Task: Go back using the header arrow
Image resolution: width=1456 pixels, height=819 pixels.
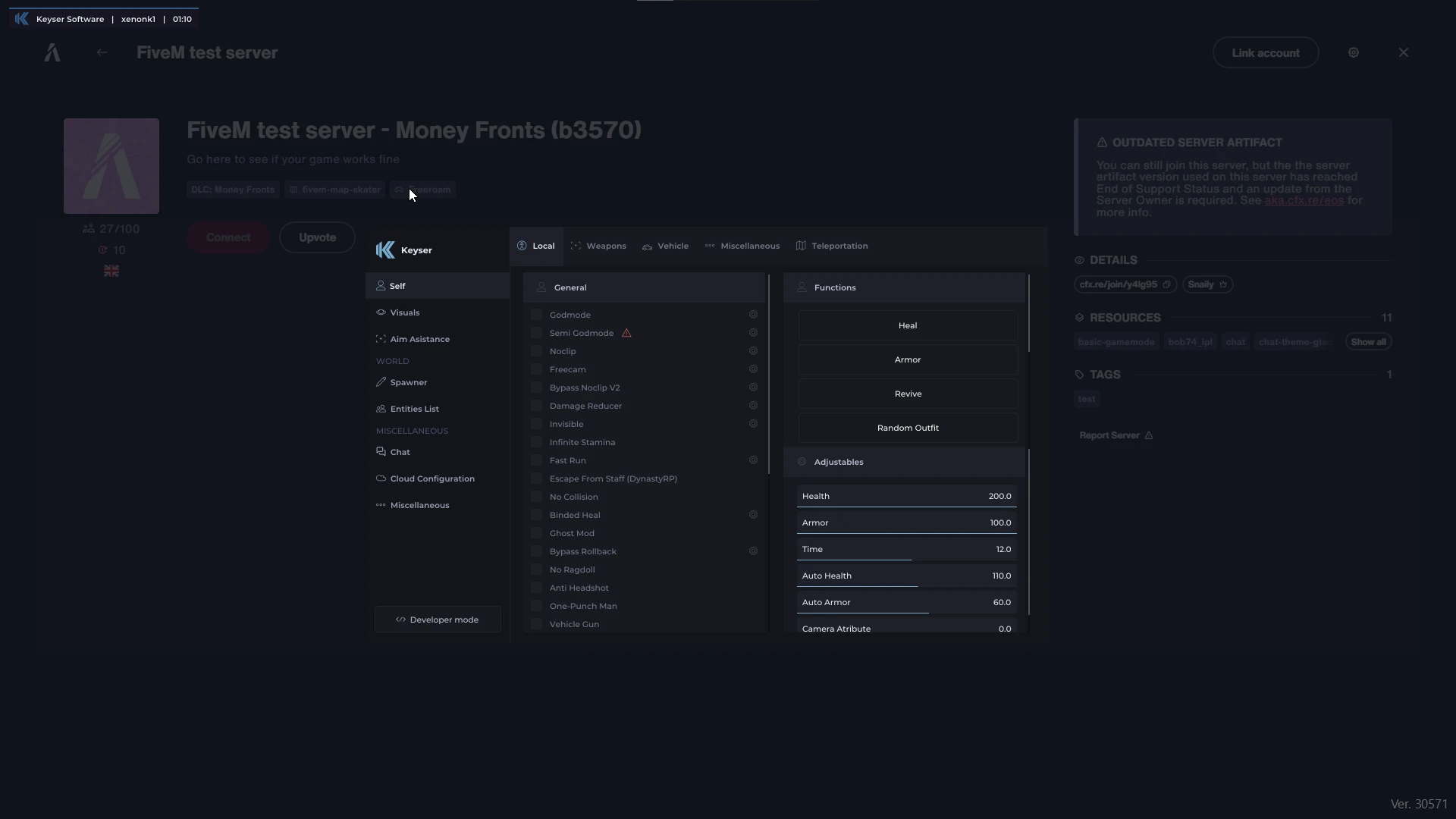Action: click(x=102, y=52)
